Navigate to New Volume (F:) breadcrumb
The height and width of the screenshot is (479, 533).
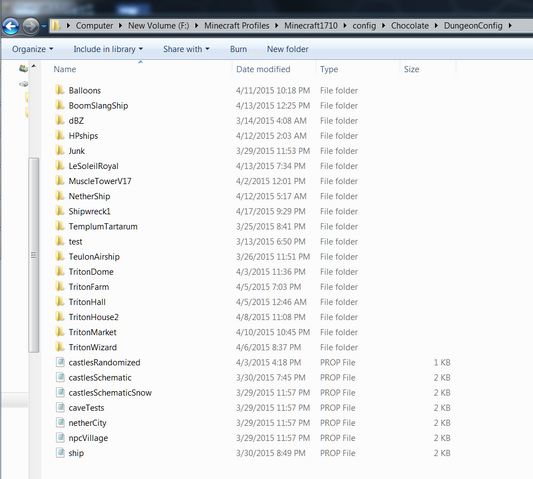[158, 25]
